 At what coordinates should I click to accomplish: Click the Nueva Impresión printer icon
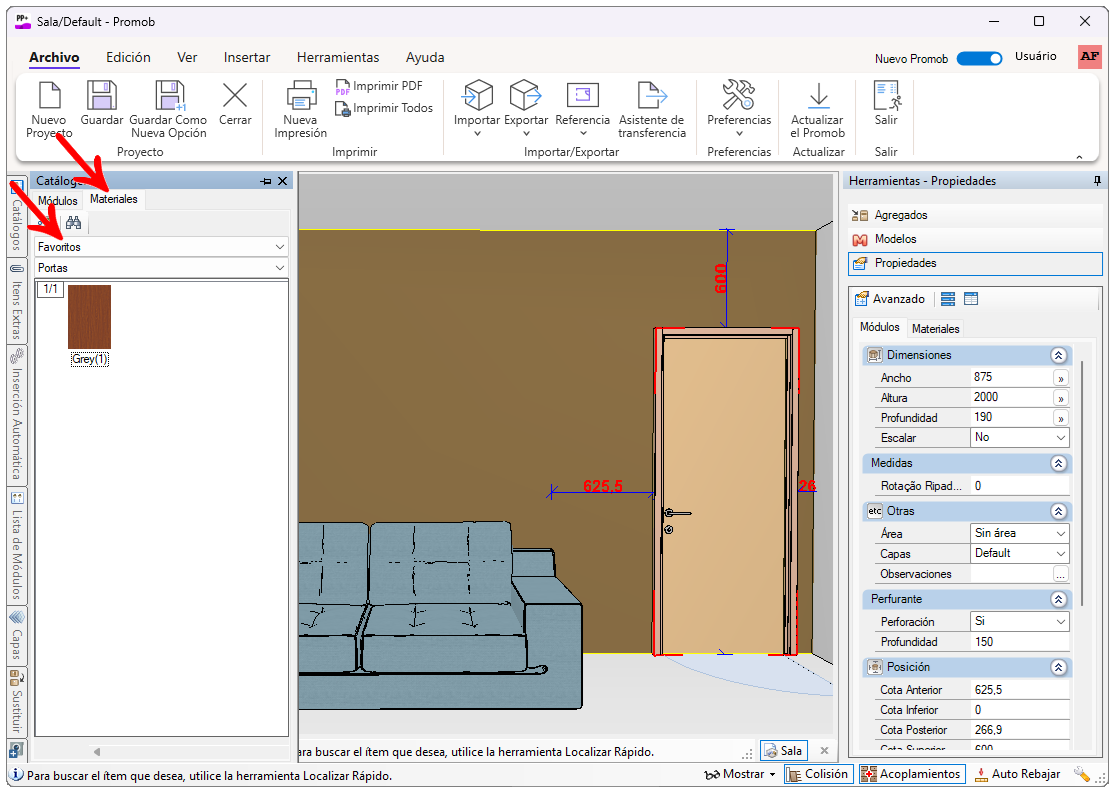pos(300,96)
